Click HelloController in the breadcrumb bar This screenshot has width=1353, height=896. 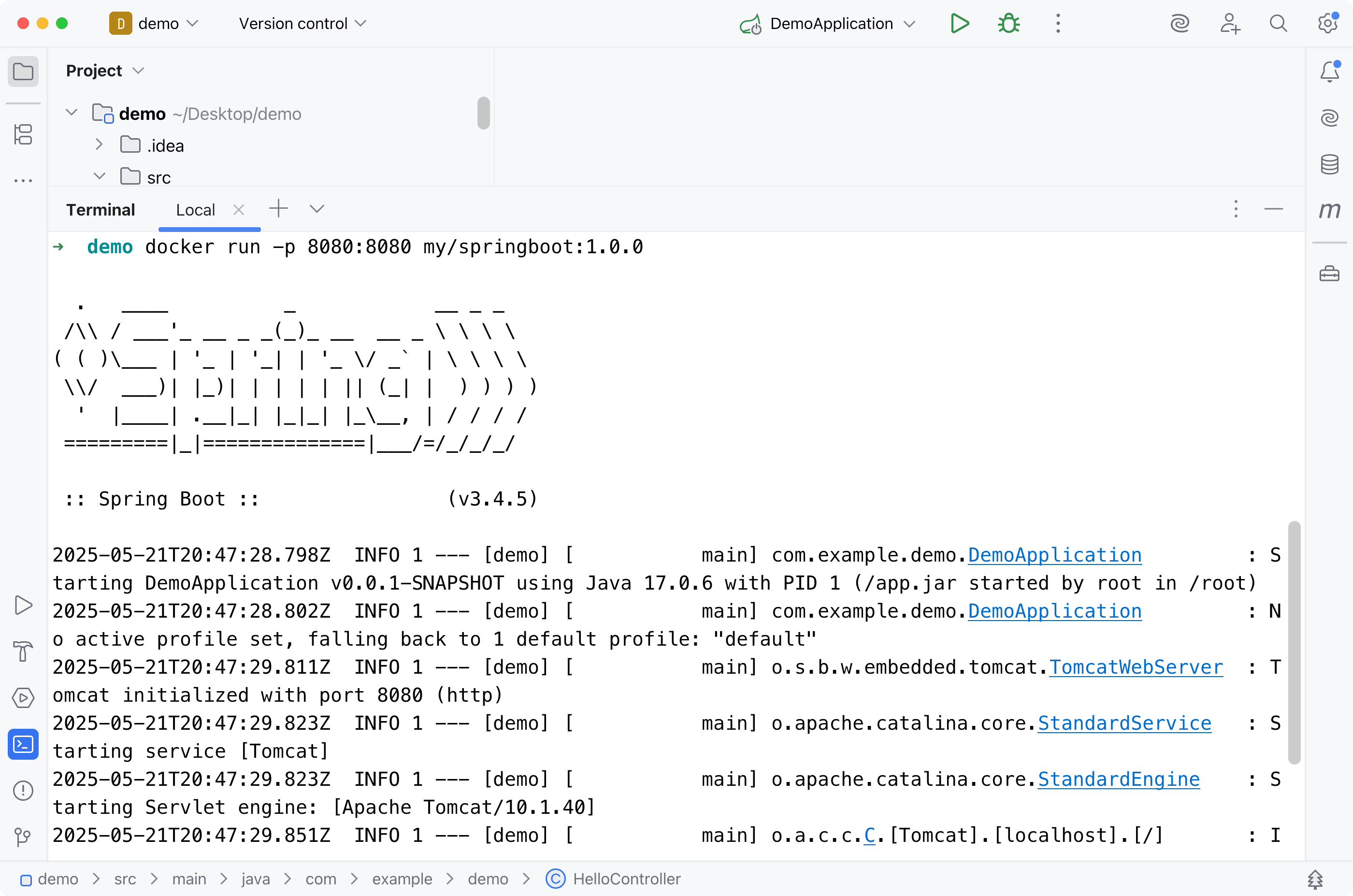(x=614, y=880)
